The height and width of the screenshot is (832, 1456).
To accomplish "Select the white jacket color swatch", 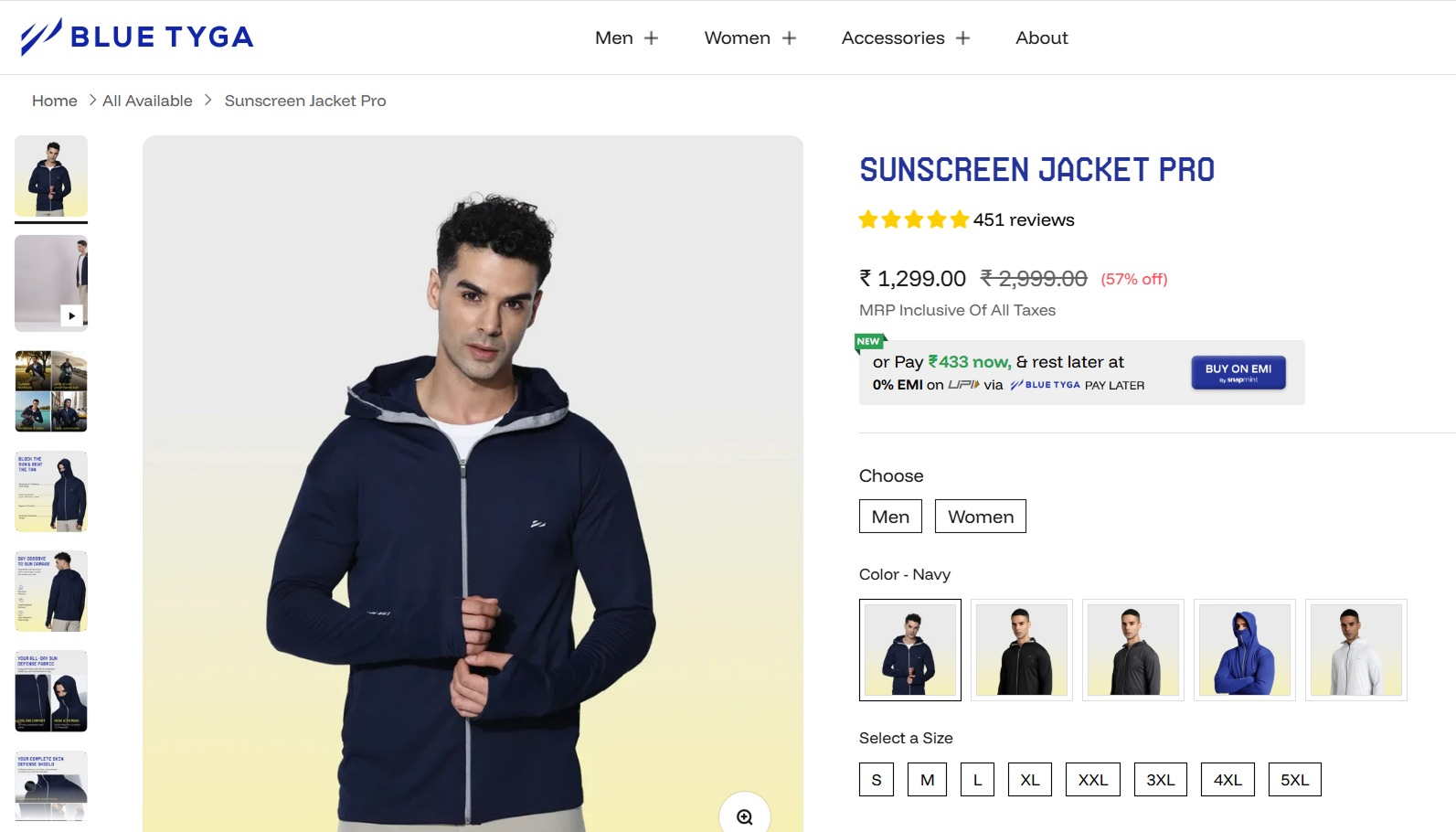I will pos(1356,650).
